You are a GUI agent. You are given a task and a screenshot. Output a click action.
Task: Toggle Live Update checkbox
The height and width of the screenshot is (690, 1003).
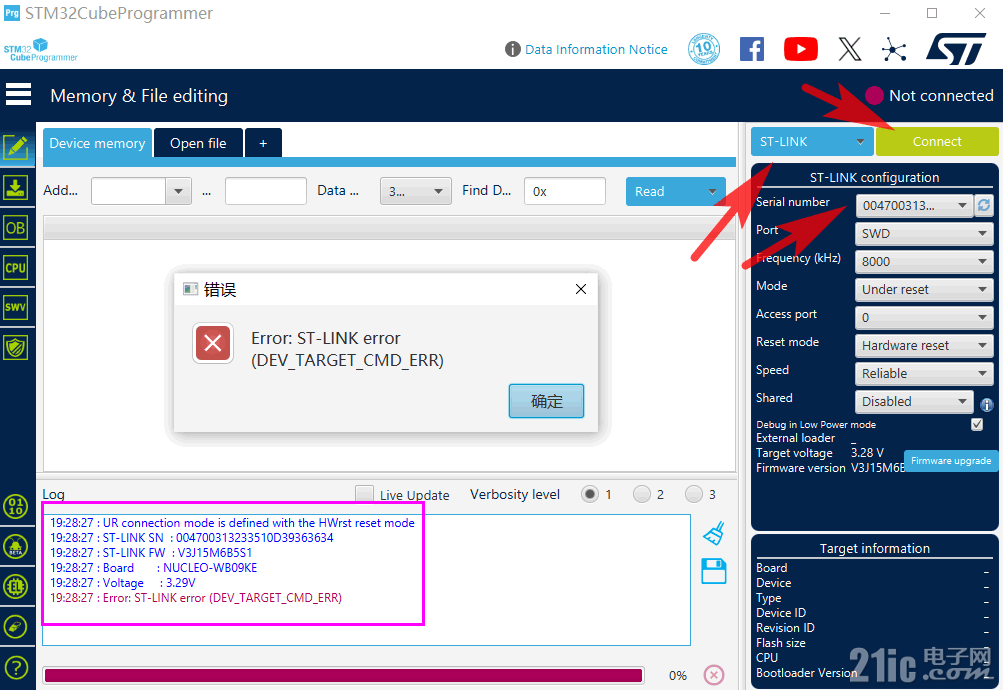point(365,494)
